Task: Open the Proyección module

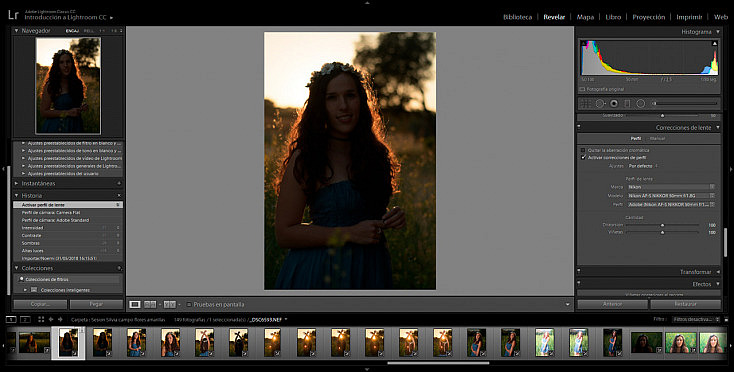Action: click(x=648, y=17)
